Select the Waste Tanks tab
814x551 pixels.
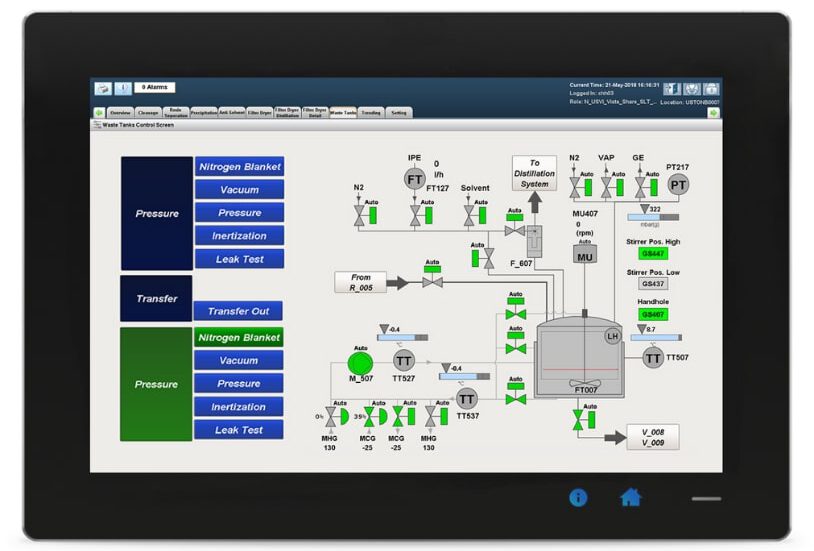pos(343,113)
